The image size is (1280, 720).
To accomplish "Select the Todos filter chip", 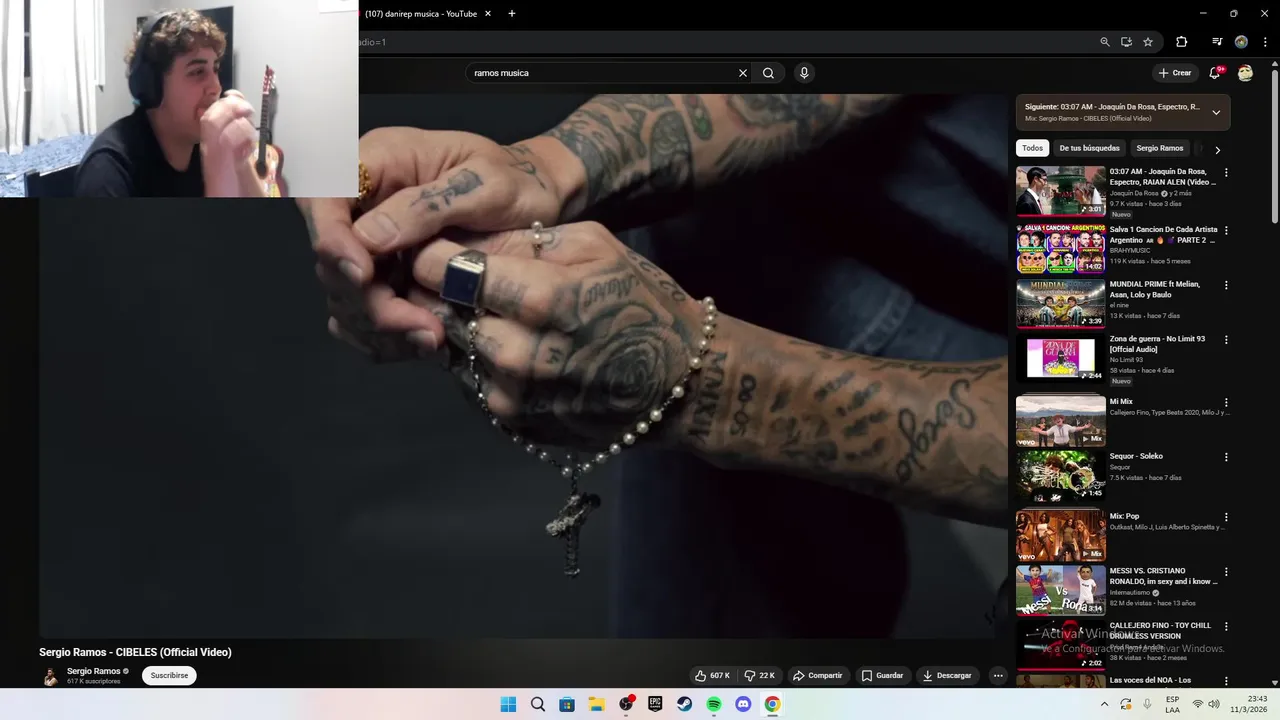I will [x=1032, y=148].
